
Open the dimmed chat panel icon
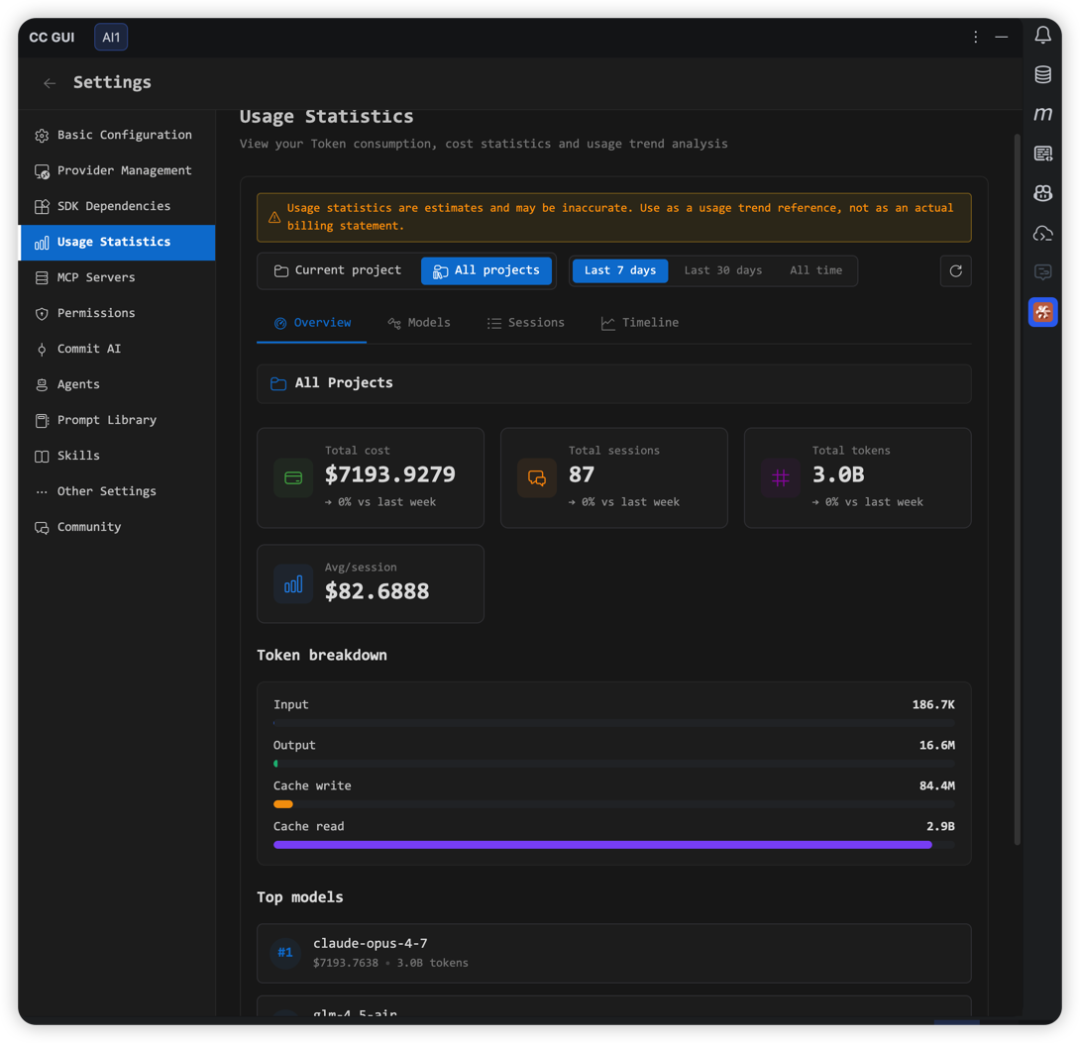coord(1043,272)
